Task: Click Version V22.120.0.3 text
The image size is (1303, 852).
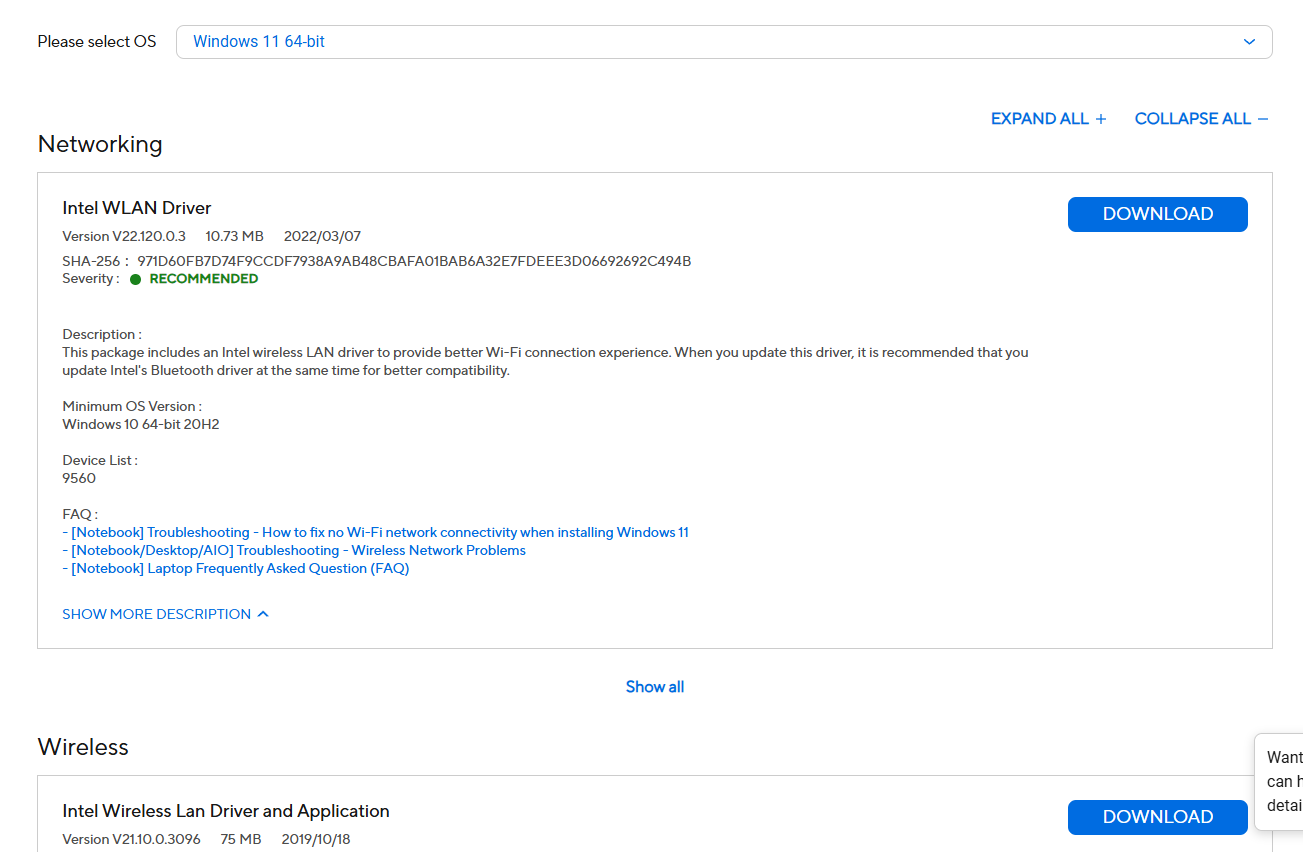Action: (124, 236)
